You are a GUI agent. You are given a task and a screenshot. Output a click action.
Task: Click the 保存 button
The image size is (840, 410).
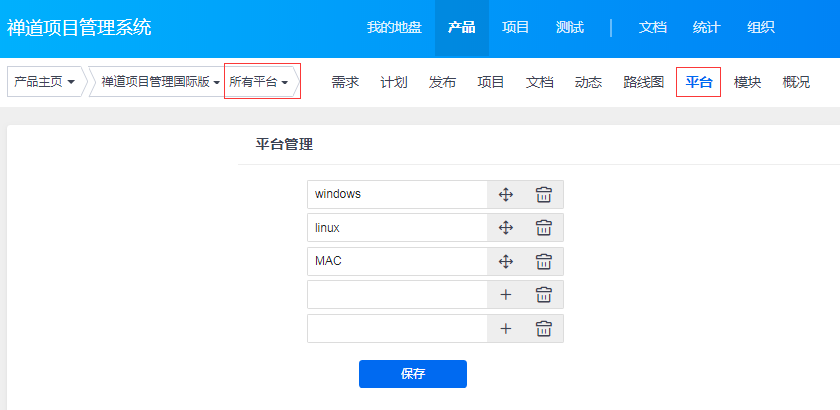pyautogui.click(x=412, y=374)
